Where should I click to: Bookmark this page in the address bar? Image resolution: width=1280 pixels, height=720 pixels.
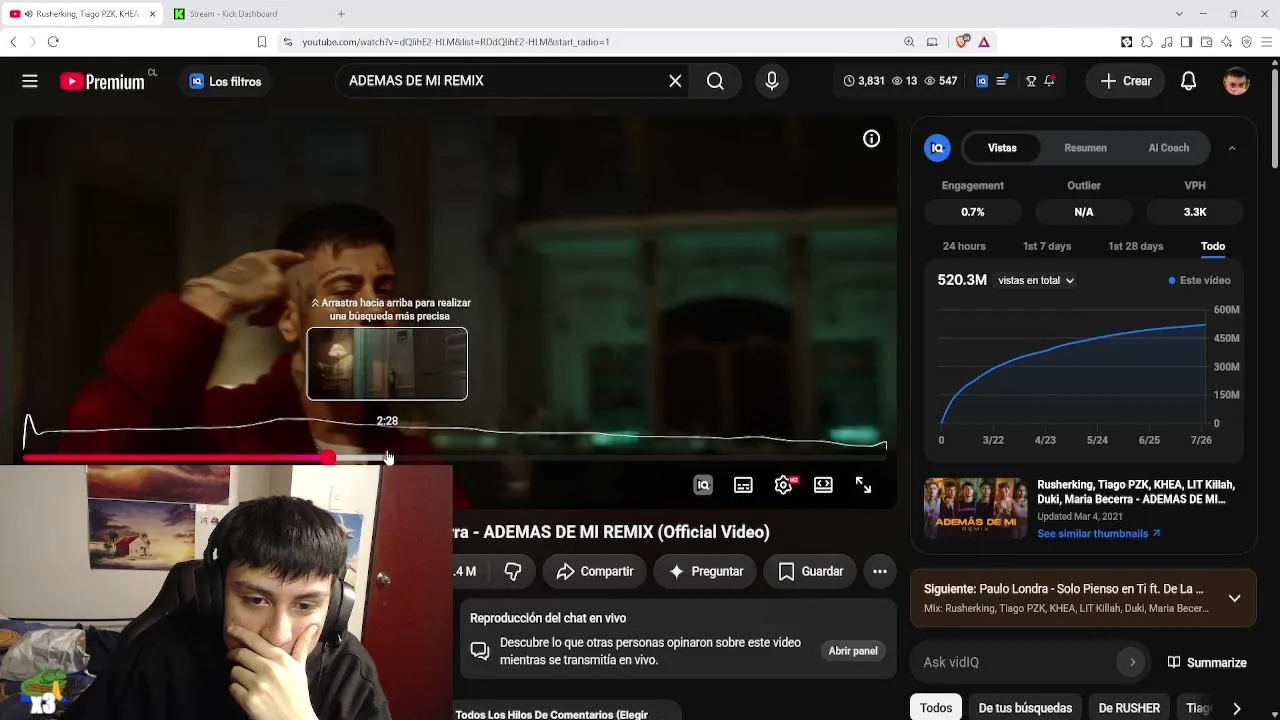click(x=262, y=42)
